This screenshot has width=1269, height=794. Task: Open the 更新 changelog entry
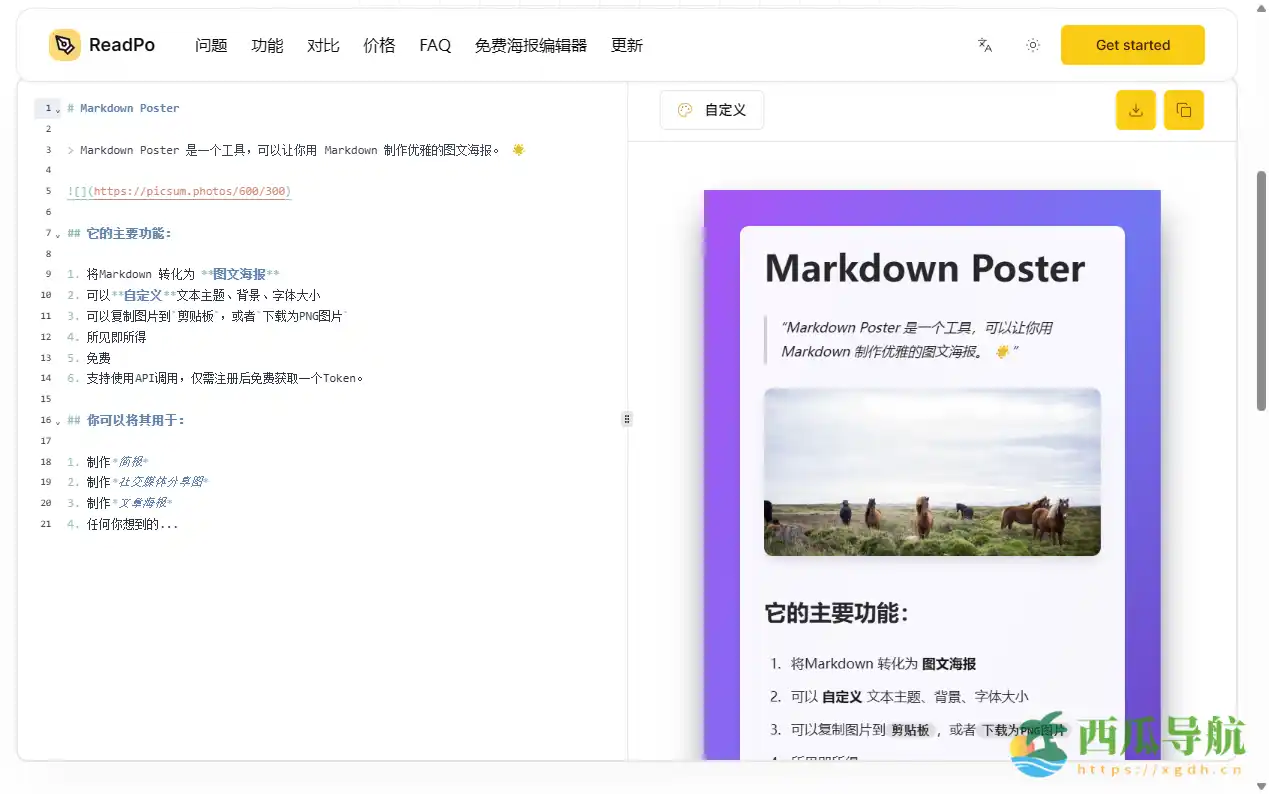(627, 45)
